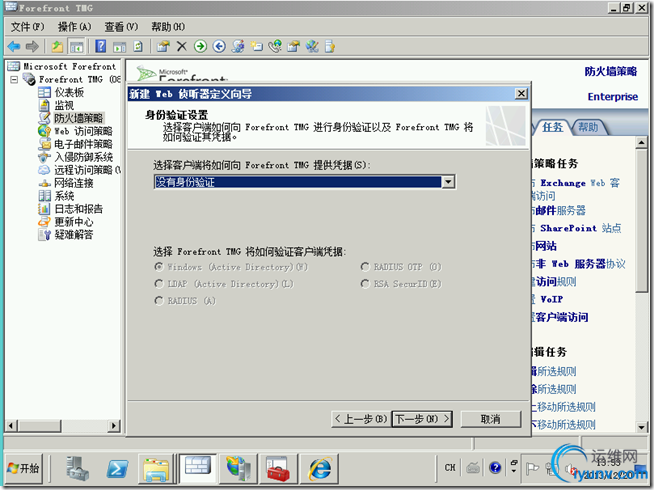Click the Forefront TMG firewall taskbar button
This screenshot has height=490, width=654.
pyautogui.click(x=198, y=468)
